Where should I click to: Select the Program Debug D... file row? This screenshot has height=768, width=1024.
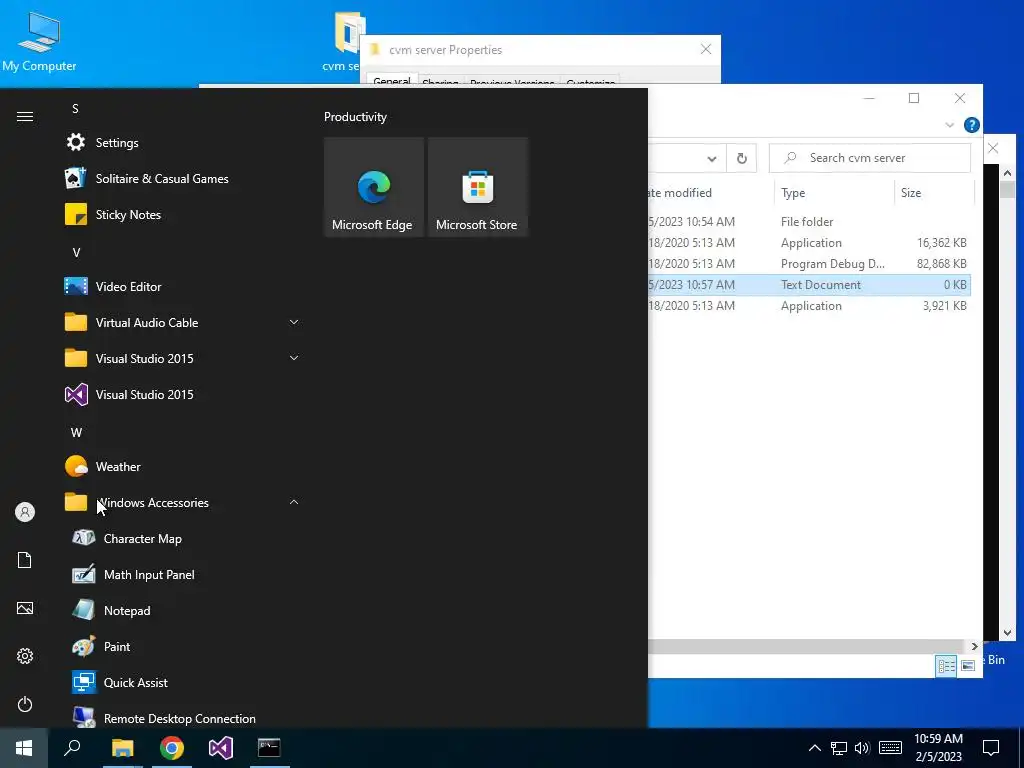(x=809, y=264)
